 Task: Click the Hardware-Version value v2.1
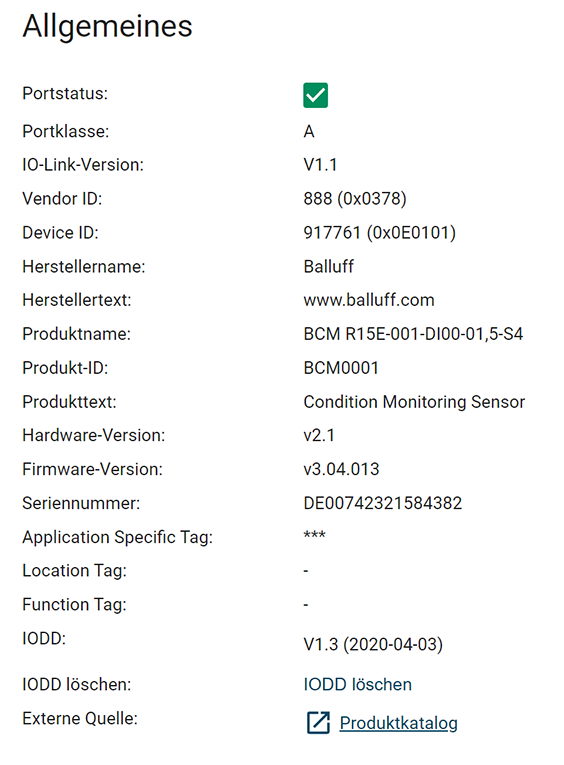coord(319,435)
